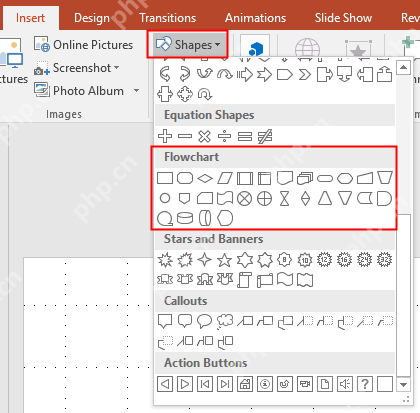Click the Online Pictures button
Viewport: 420px width, 413px height.
83,44
